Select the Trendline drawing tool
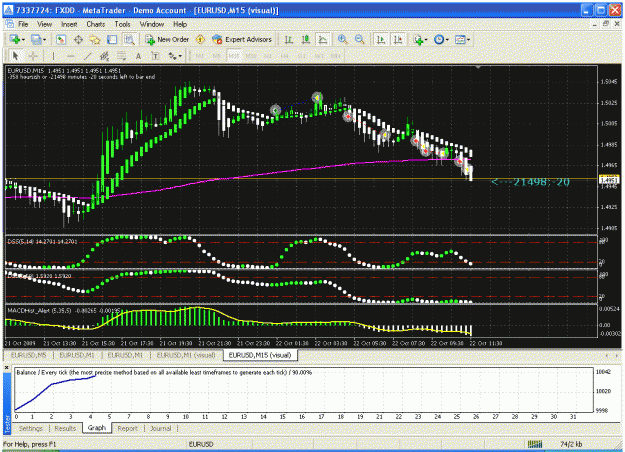Screen dimensions: 625x452 tap(87, 56)
